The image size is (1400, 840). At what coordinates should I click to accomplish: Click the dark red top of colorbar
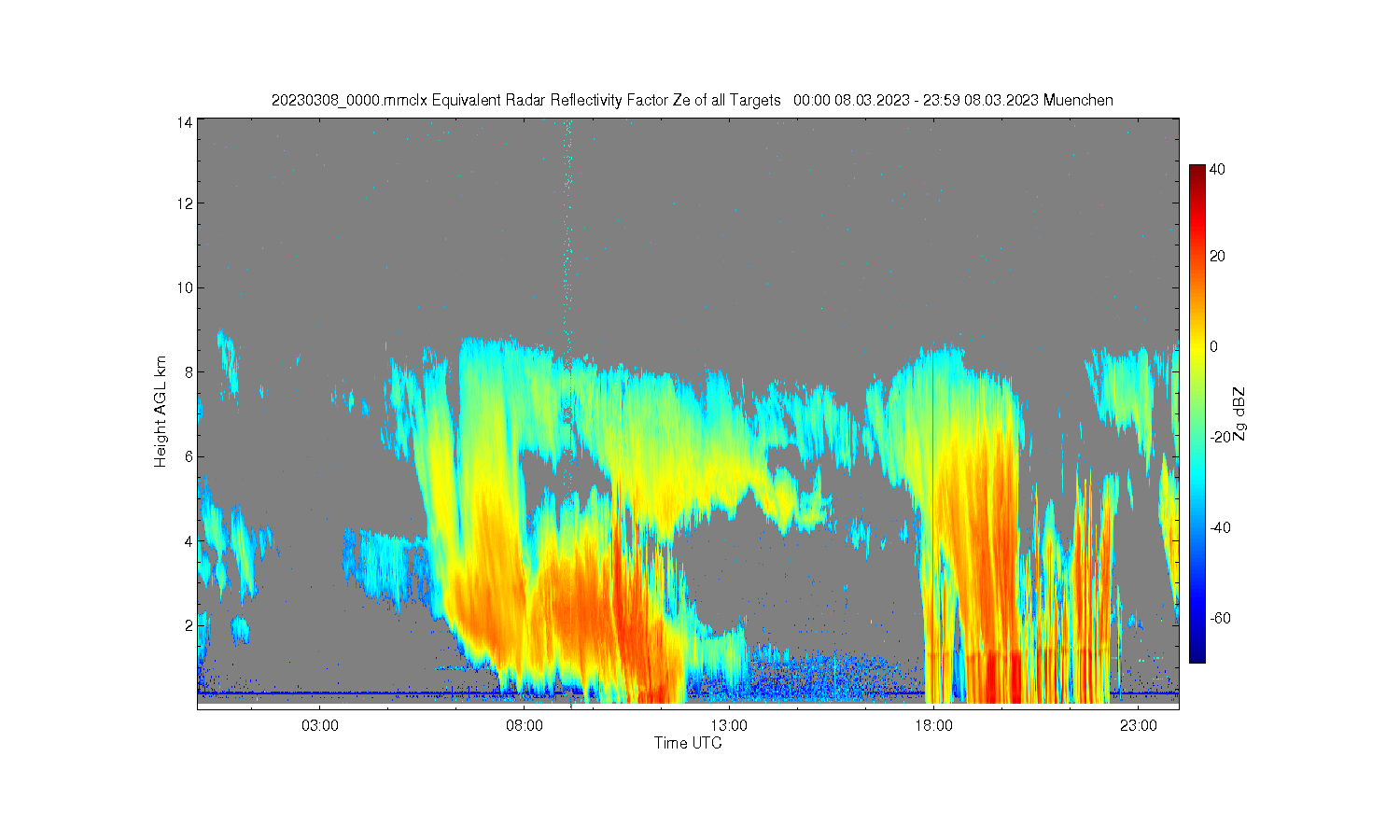pos(1197,171)
